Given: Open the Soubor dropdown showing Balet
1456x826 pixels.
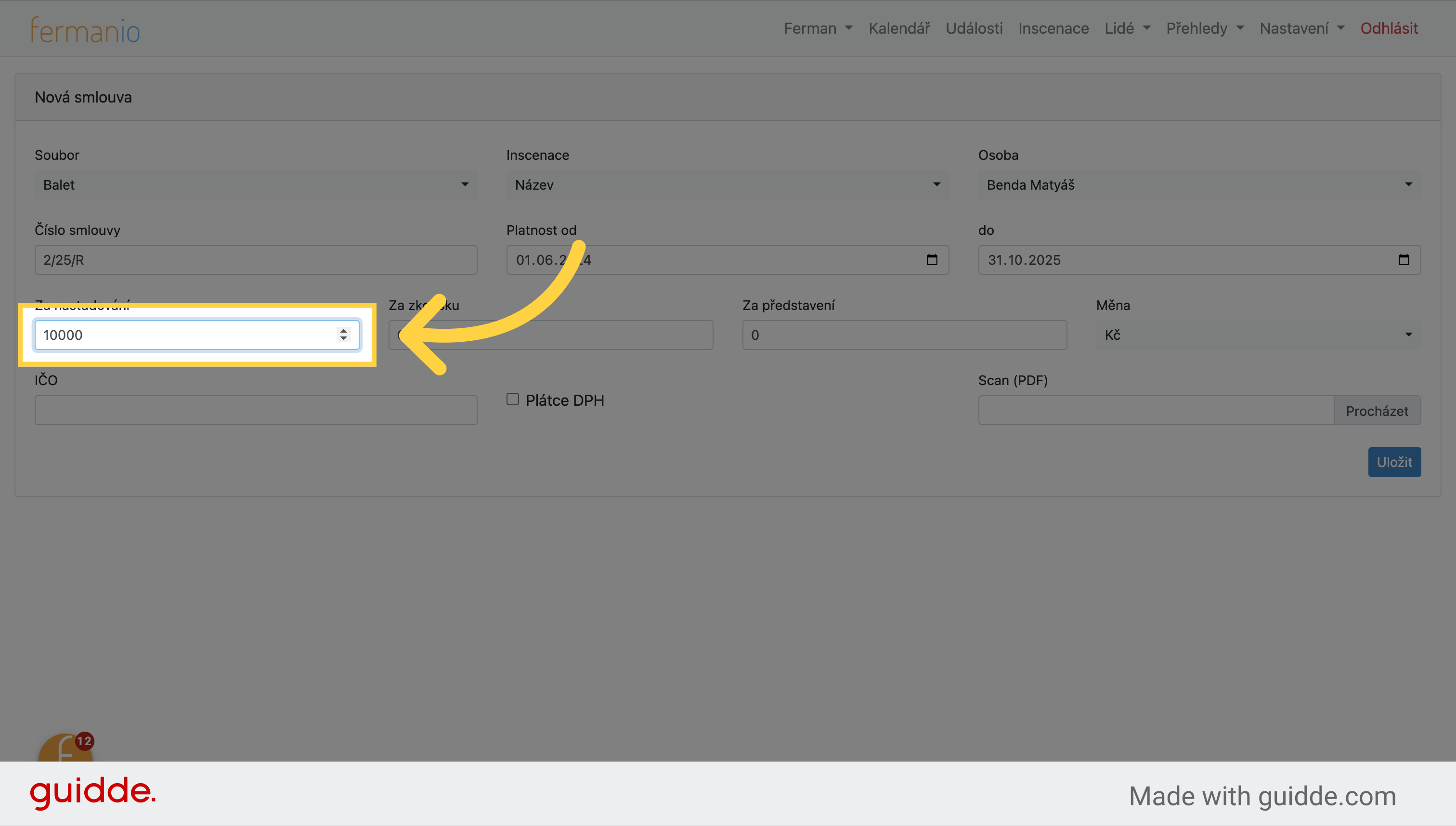Looking at the screenshot, I should click(256, 184).
